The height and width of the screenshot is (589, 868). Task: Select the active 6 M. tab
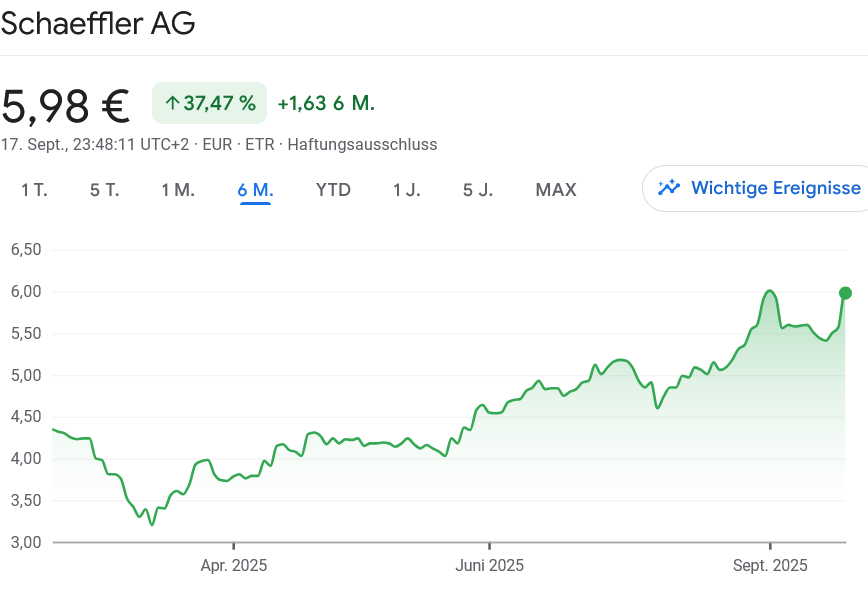[x=255, y=190]
